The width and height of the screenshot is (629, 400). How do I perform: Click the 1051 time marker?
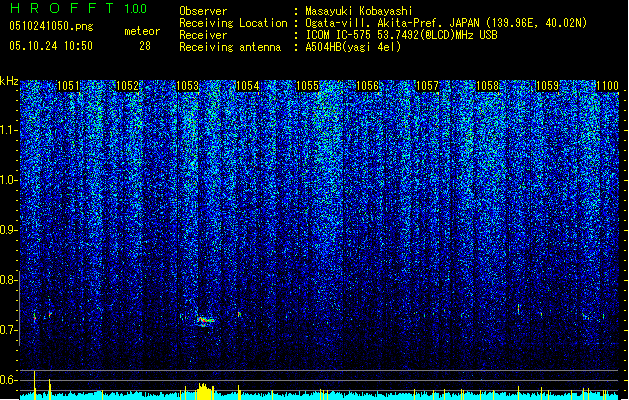coord(68,86)
